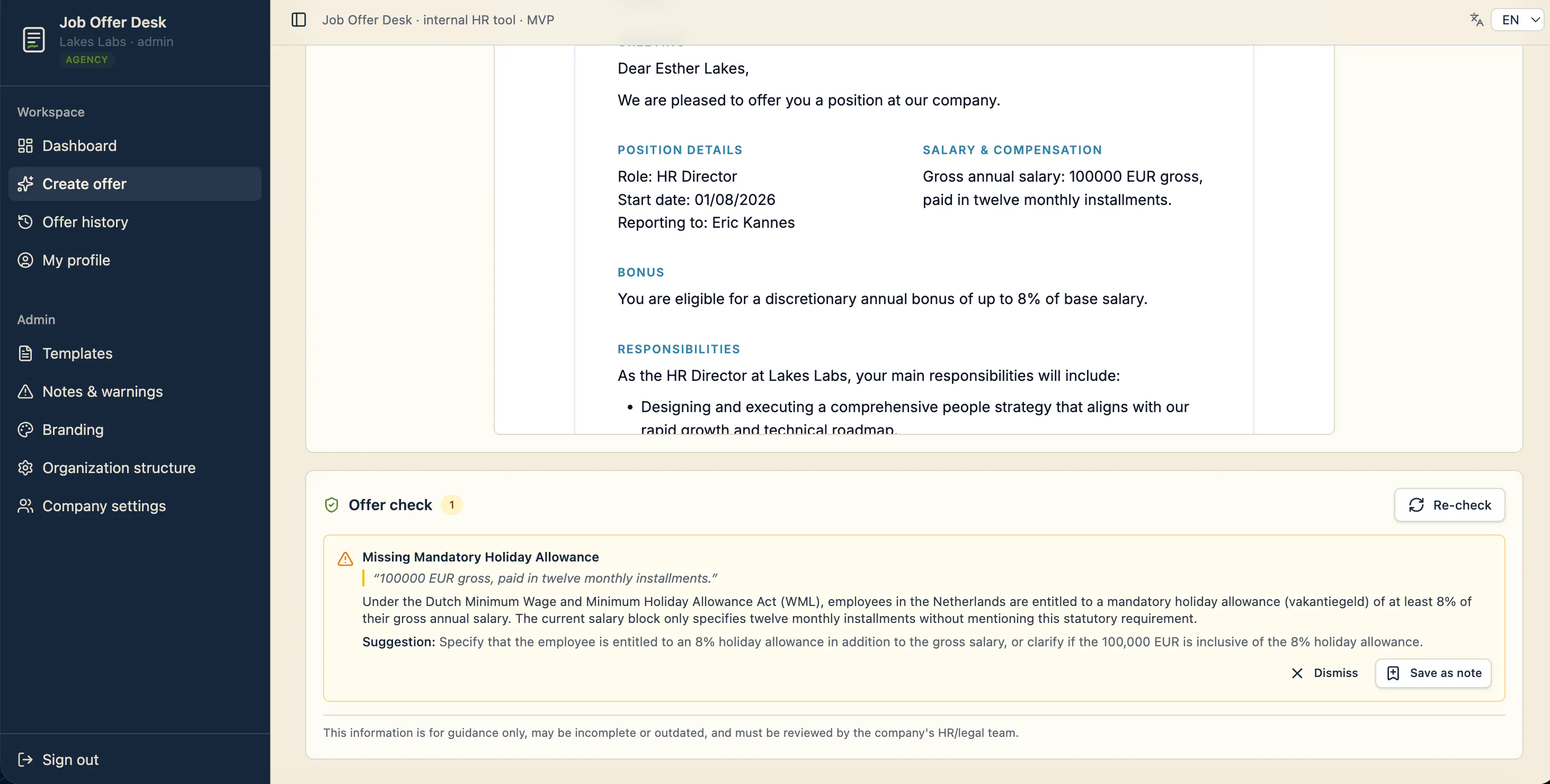This screenshot has height=784, width=1550.
Task: Click the translate language icon
Action: click(1476, 20)
